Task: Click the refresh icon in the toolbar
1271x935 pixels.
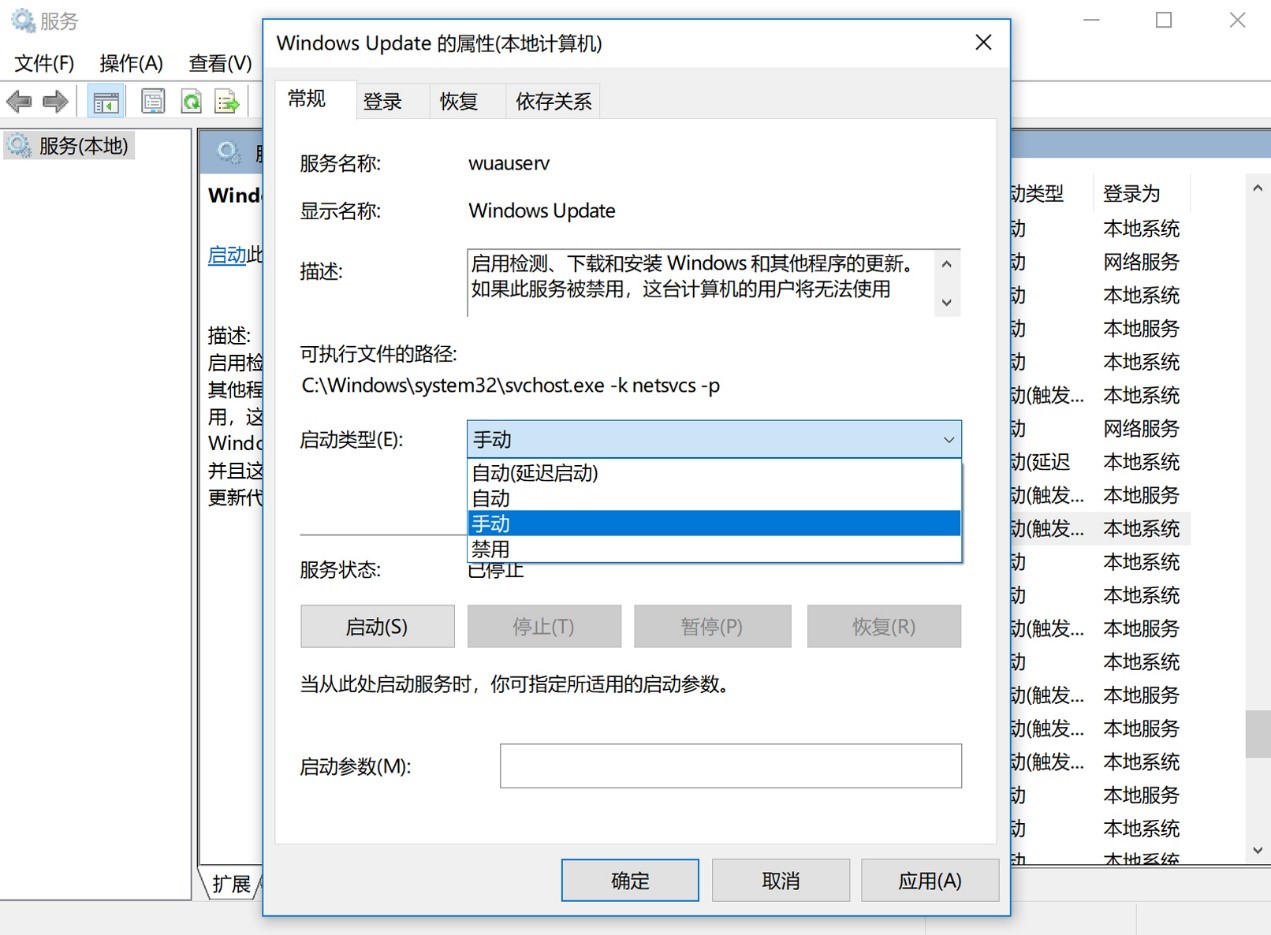Action: tap(190, 100)
